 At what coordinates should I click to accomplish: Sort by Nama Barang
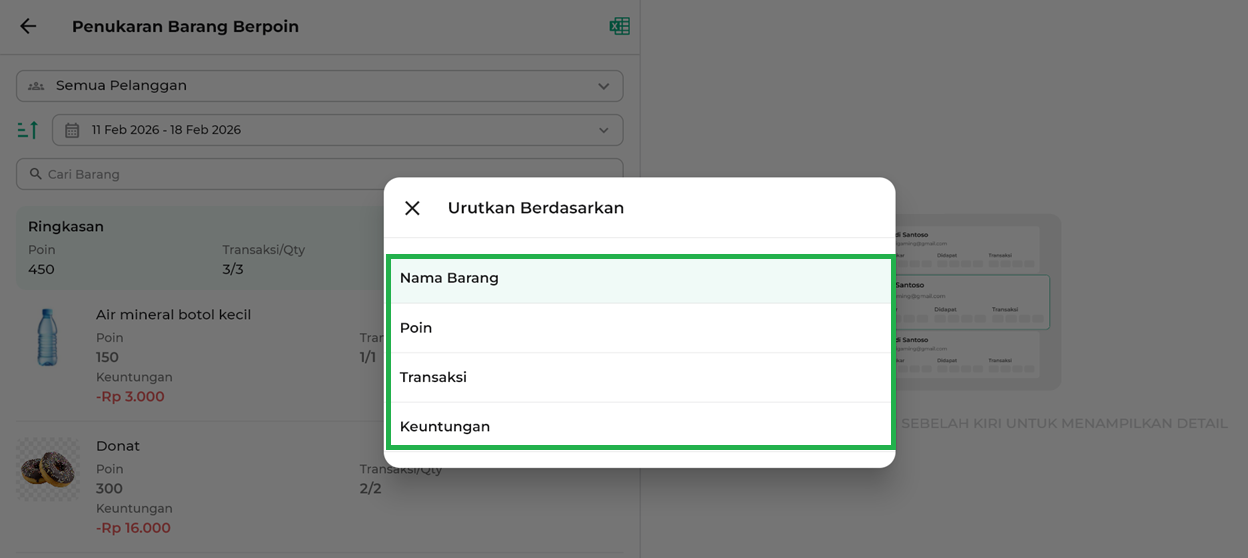640,278
